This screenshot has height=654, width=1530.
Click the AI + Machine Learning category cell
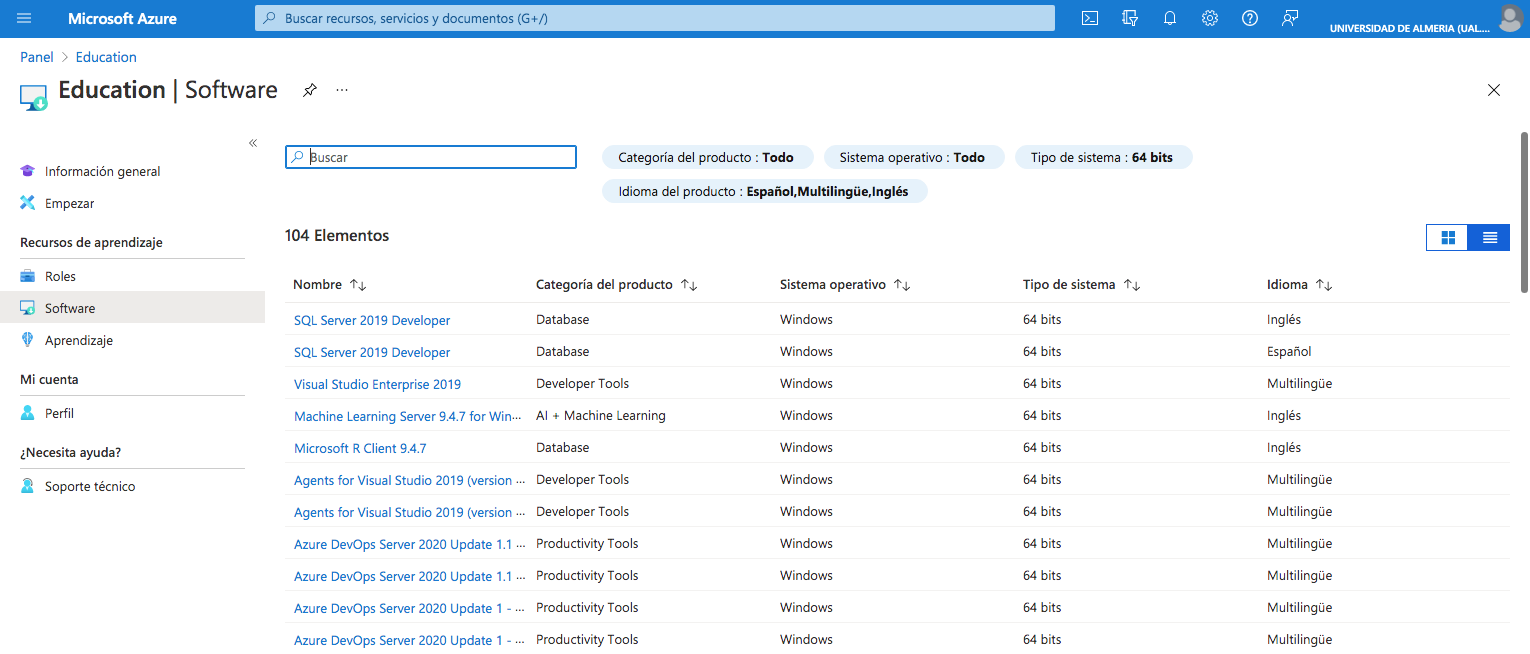click(x=601, y=415)
